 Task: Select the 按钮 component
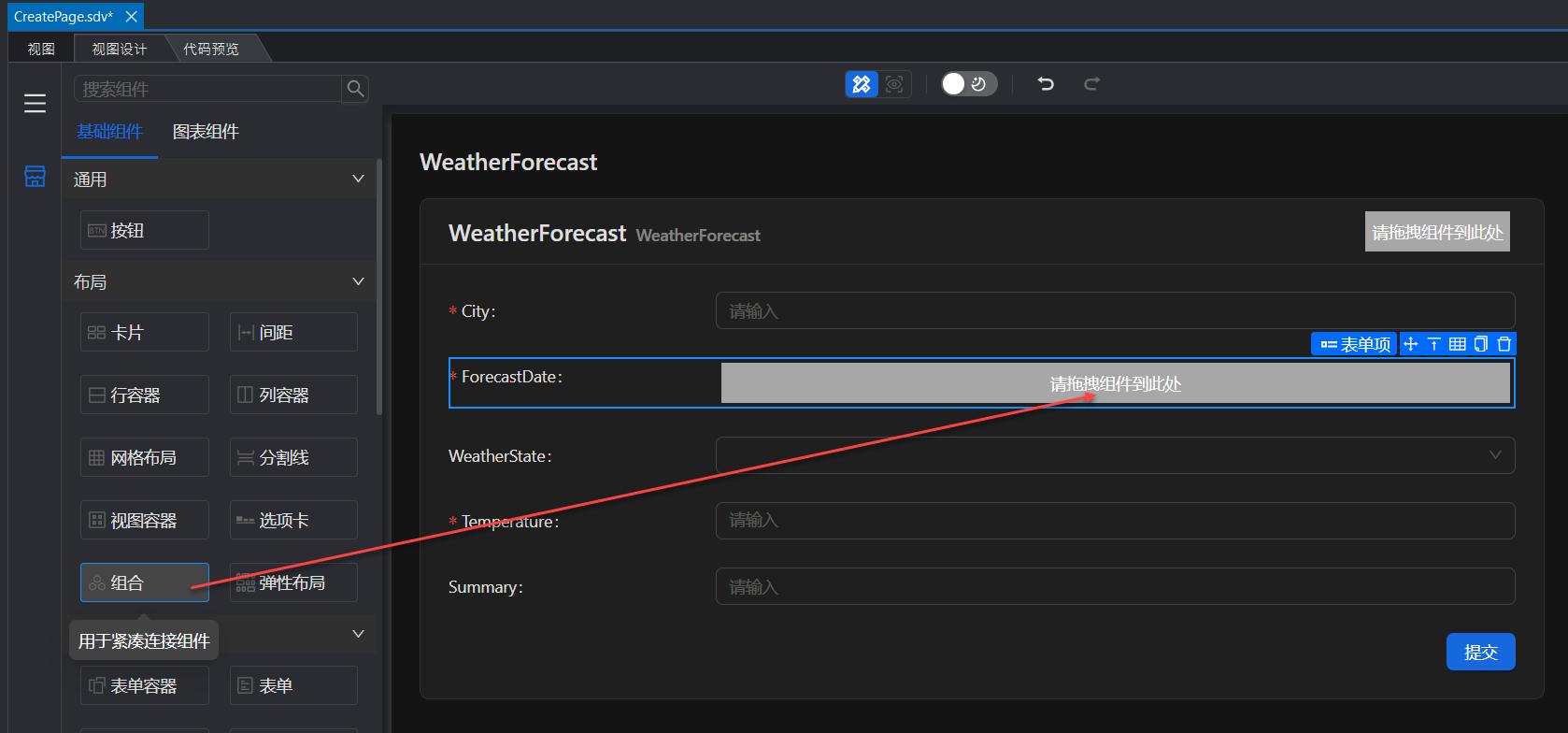pyautogui.click(x=145, y=230)
